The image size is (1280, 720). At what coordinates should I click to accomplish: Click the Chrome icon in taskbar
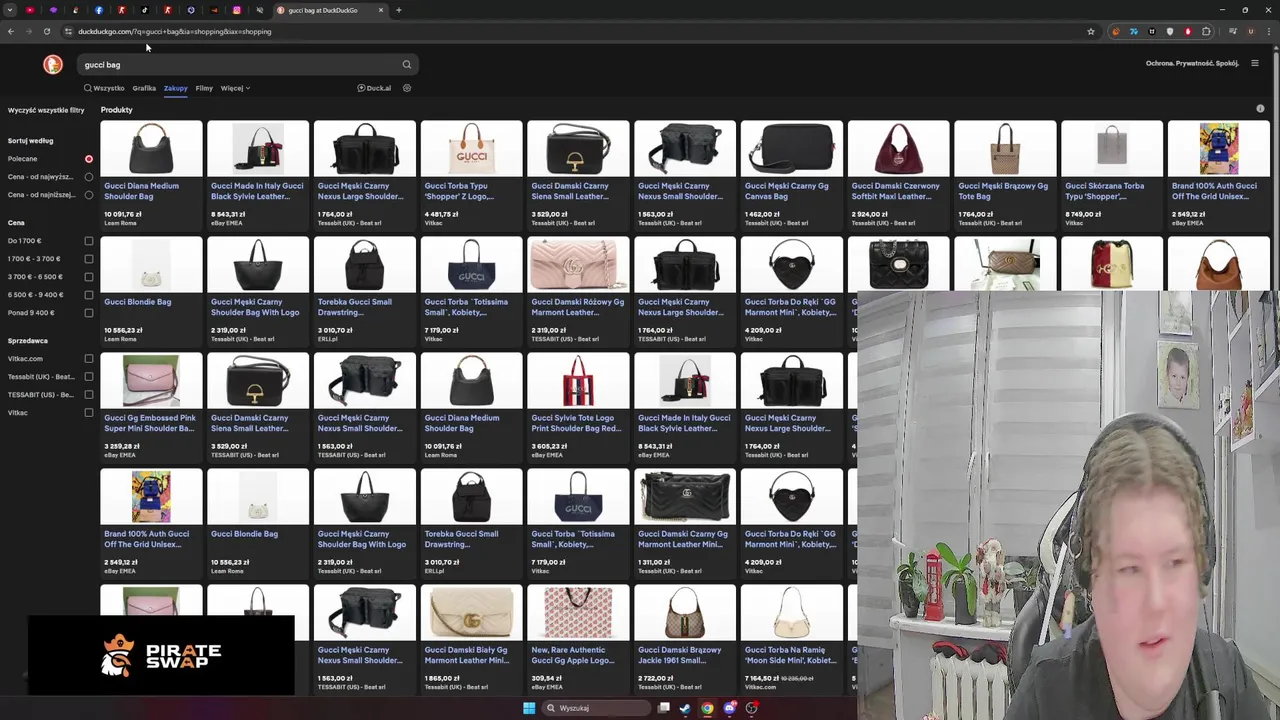tap(707, 708)
